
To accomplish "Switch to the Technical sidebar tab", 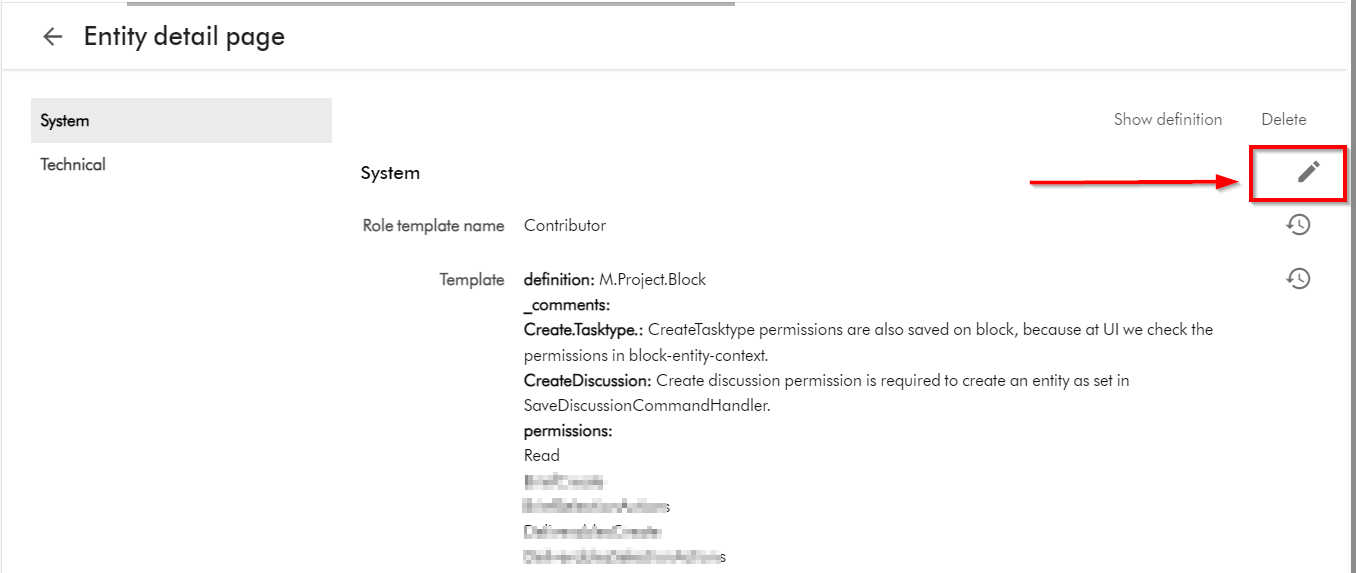I will click(x=73, y=164).
